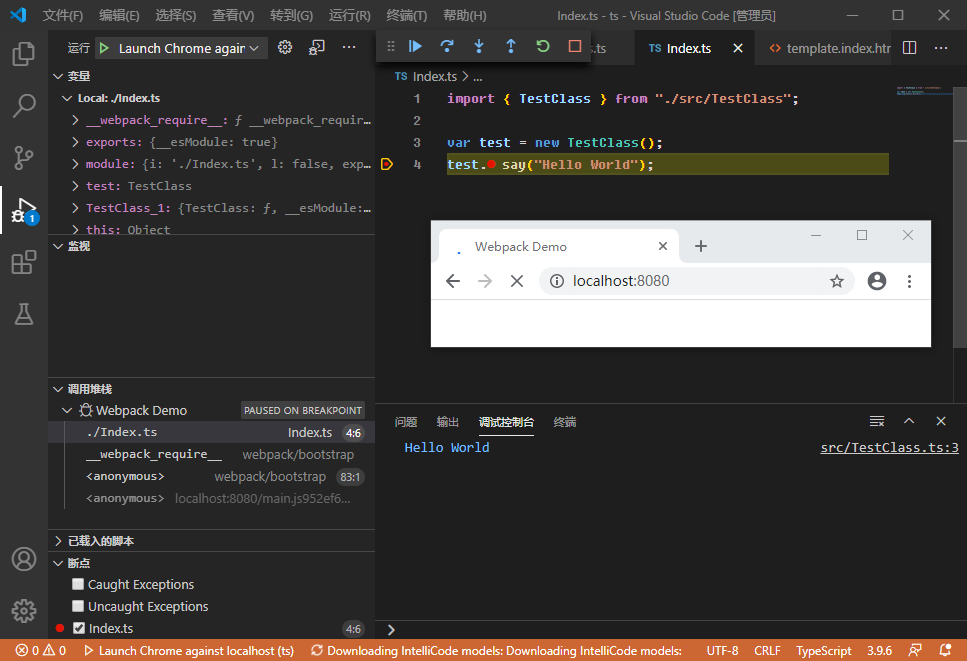Viewport: 967px width, 661px height.
Task: Toggle the breakpoint glyph on line 4
Action: click(x=387, y=164)
